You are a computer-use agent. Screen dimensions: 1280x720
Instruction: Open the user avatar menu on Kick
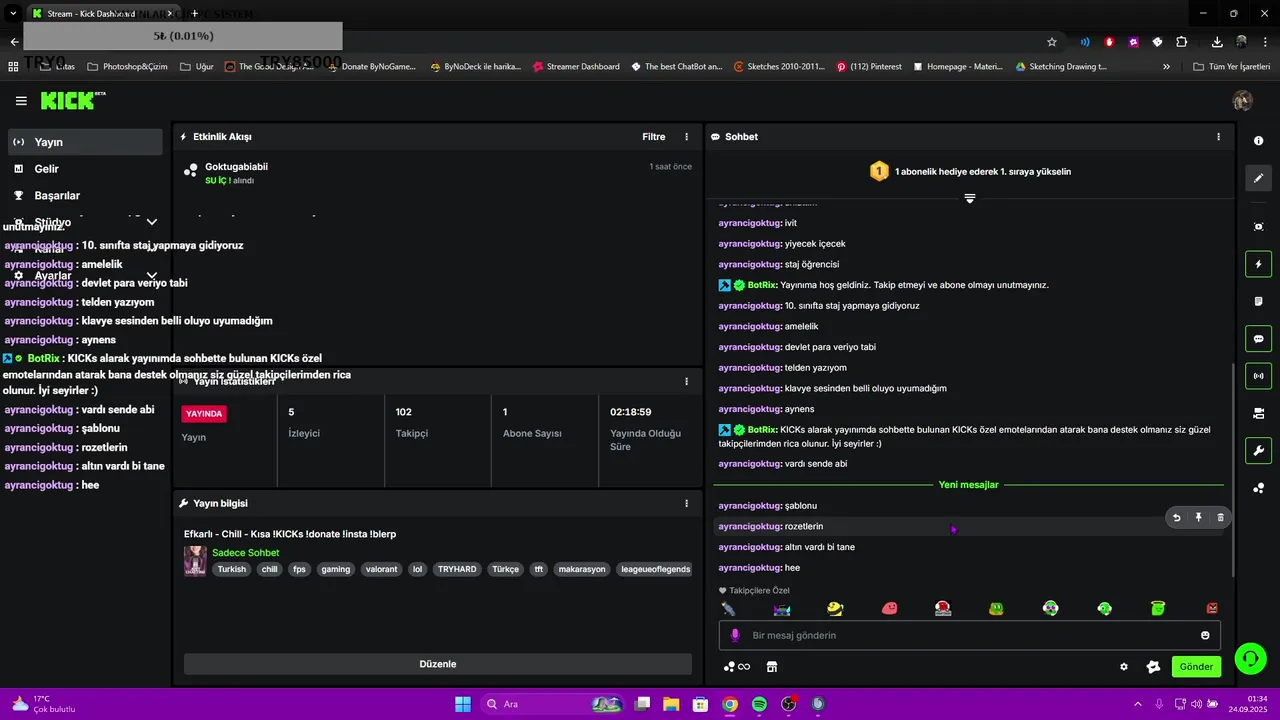tap(1243, 101)
